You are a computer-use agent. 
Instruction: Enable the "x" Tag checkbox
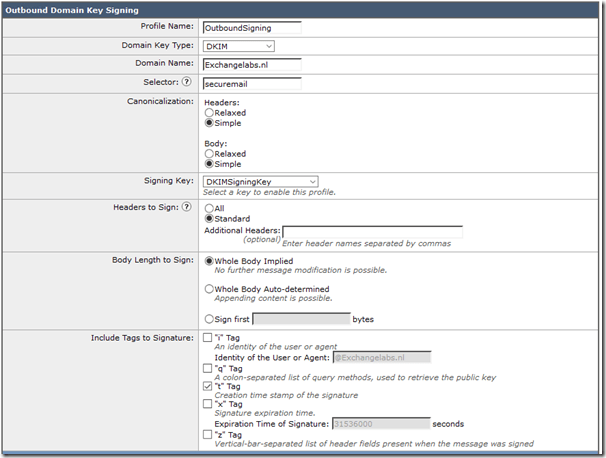(x=207, y=404)
